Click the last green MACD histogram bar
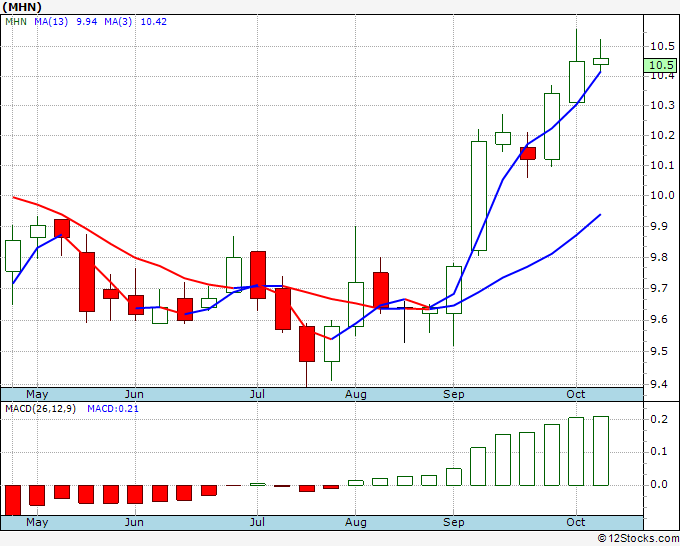The image size is (680, 546). 601,451
